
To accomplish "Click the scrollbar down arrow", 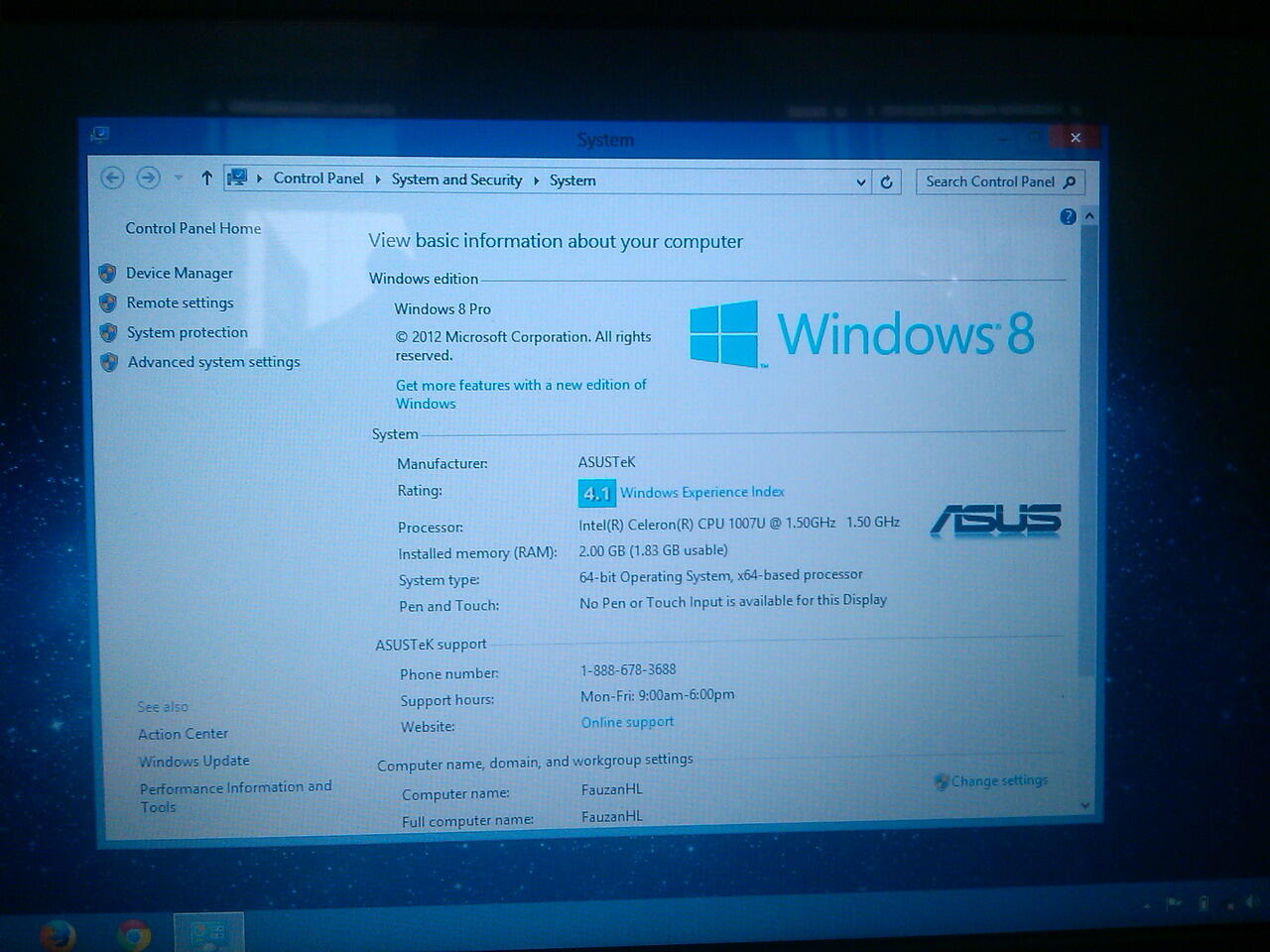I will tap(1085, 805).
